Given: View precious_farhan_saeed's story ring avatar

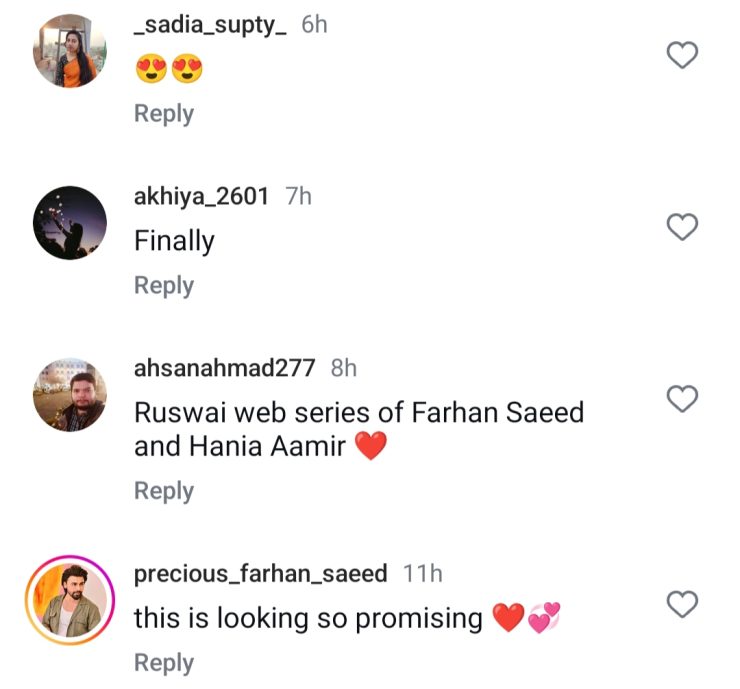Looking at the screenshot, I should (x=70, y=600).
